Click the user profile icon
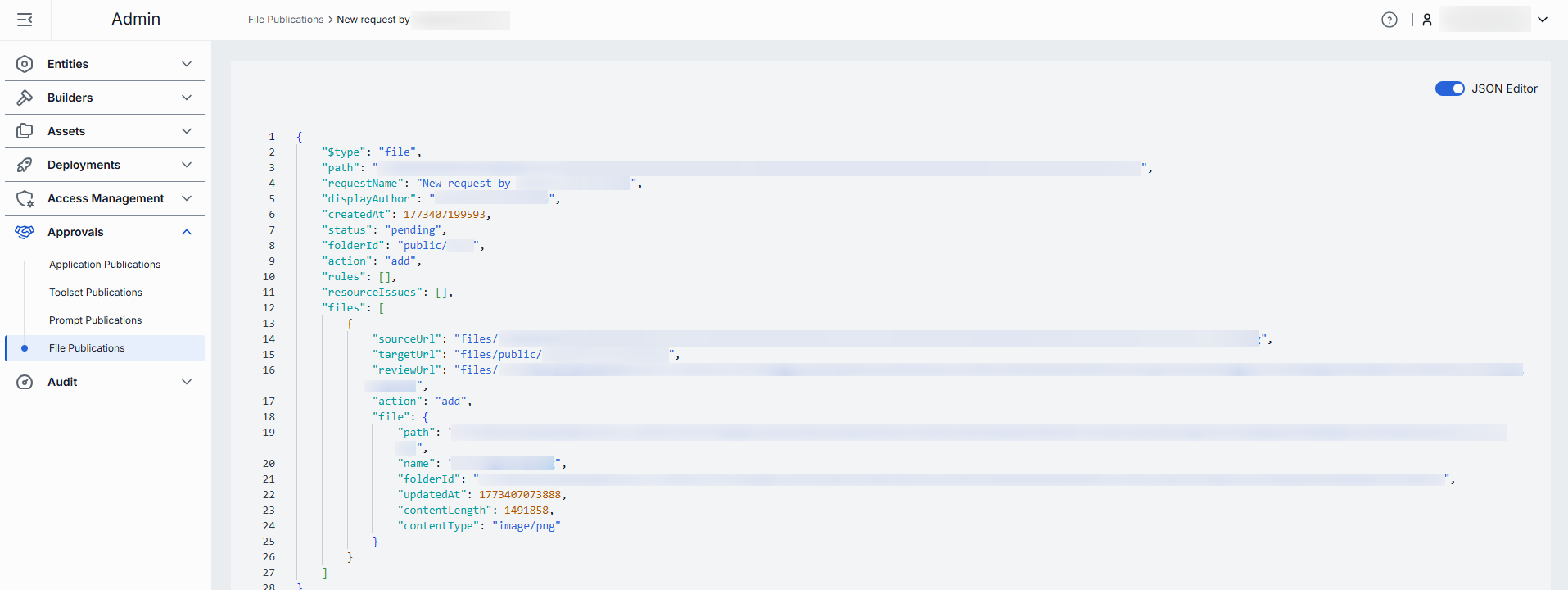This screenshot has width=1568, height=590. (x=1427, y=20)
